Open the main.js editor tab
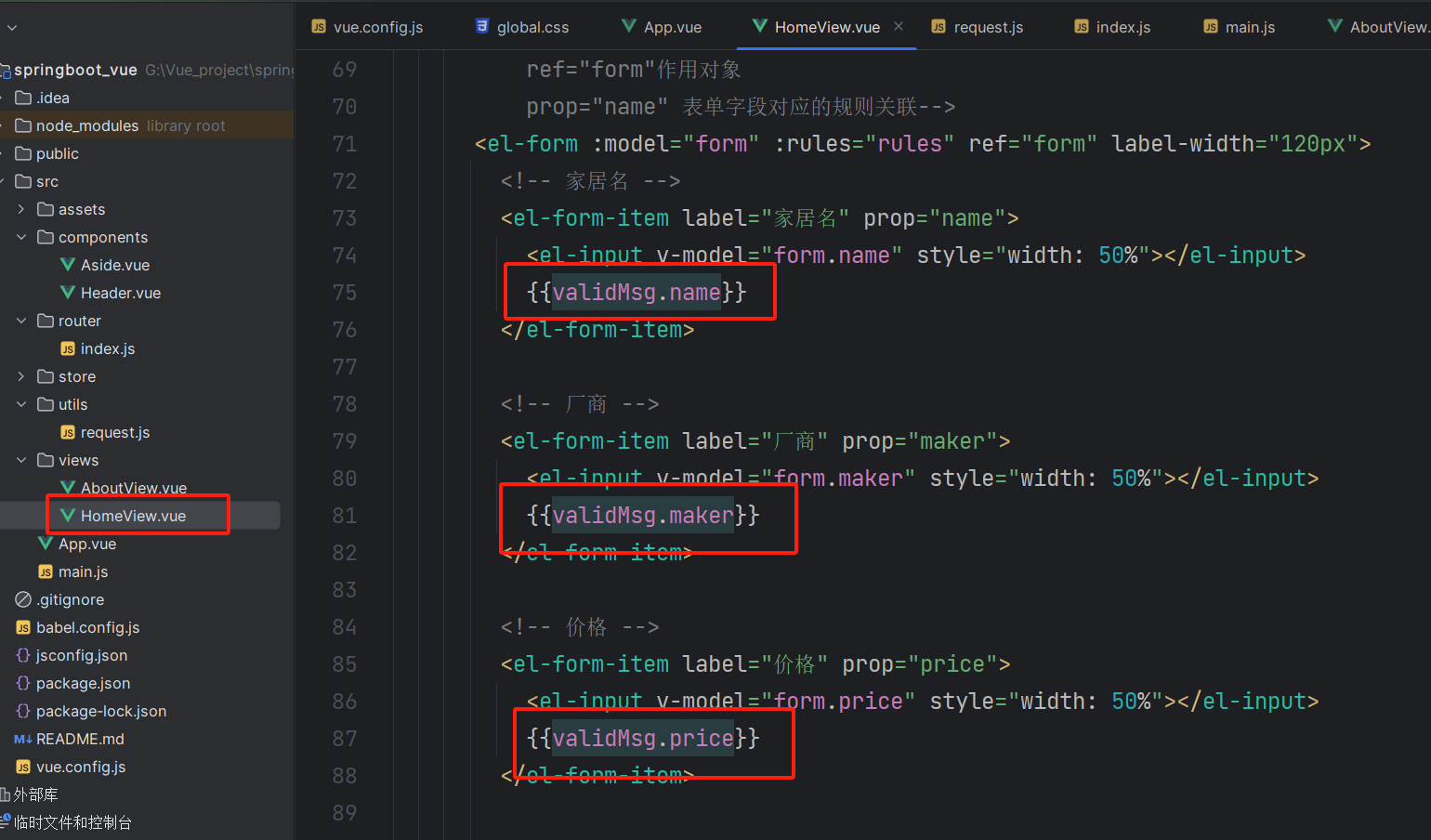This screenshot has height=840, width=1431. pos(1240,27)
